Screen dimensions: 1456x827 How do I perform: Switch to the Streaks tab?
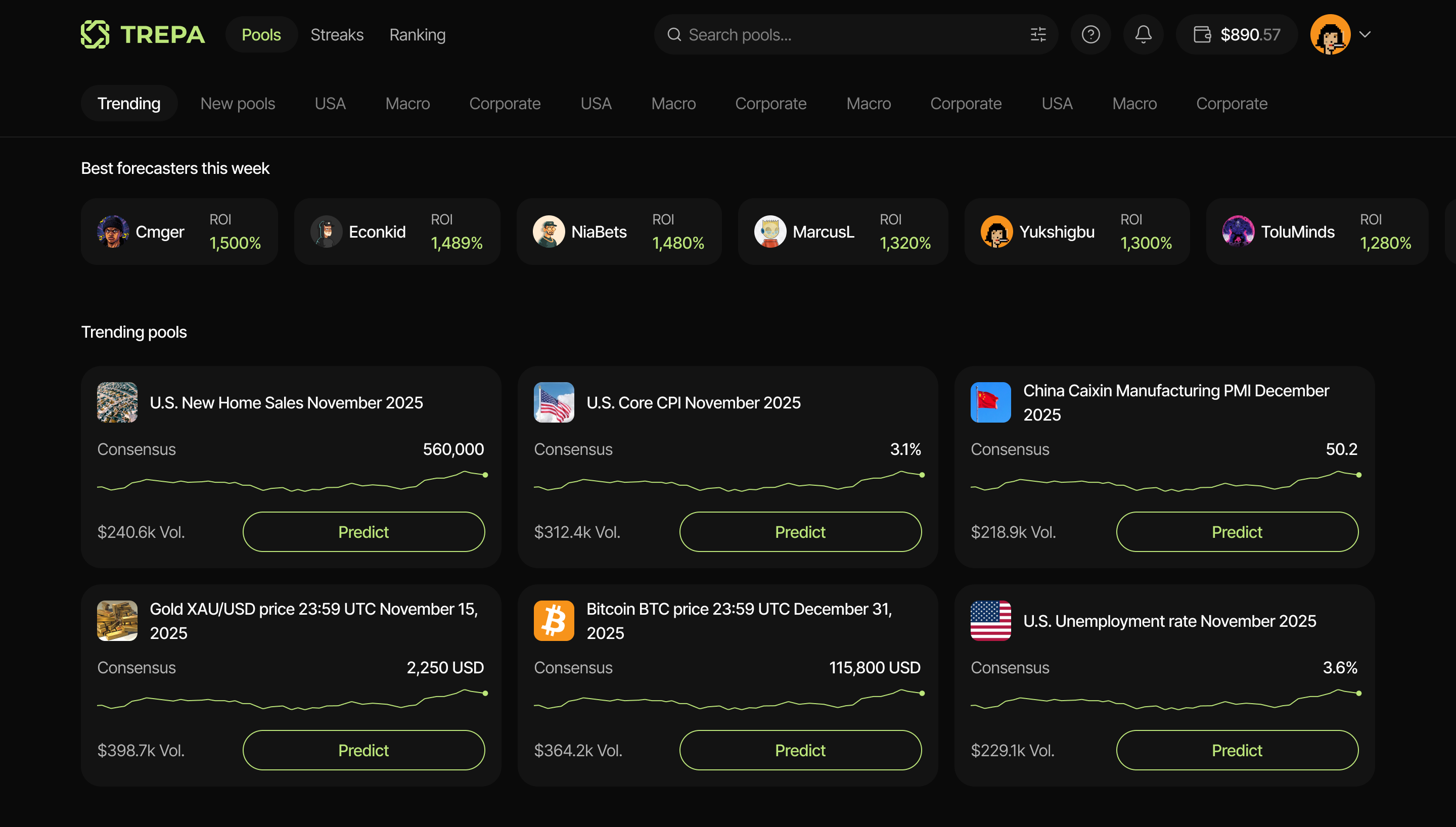point(337,35)
